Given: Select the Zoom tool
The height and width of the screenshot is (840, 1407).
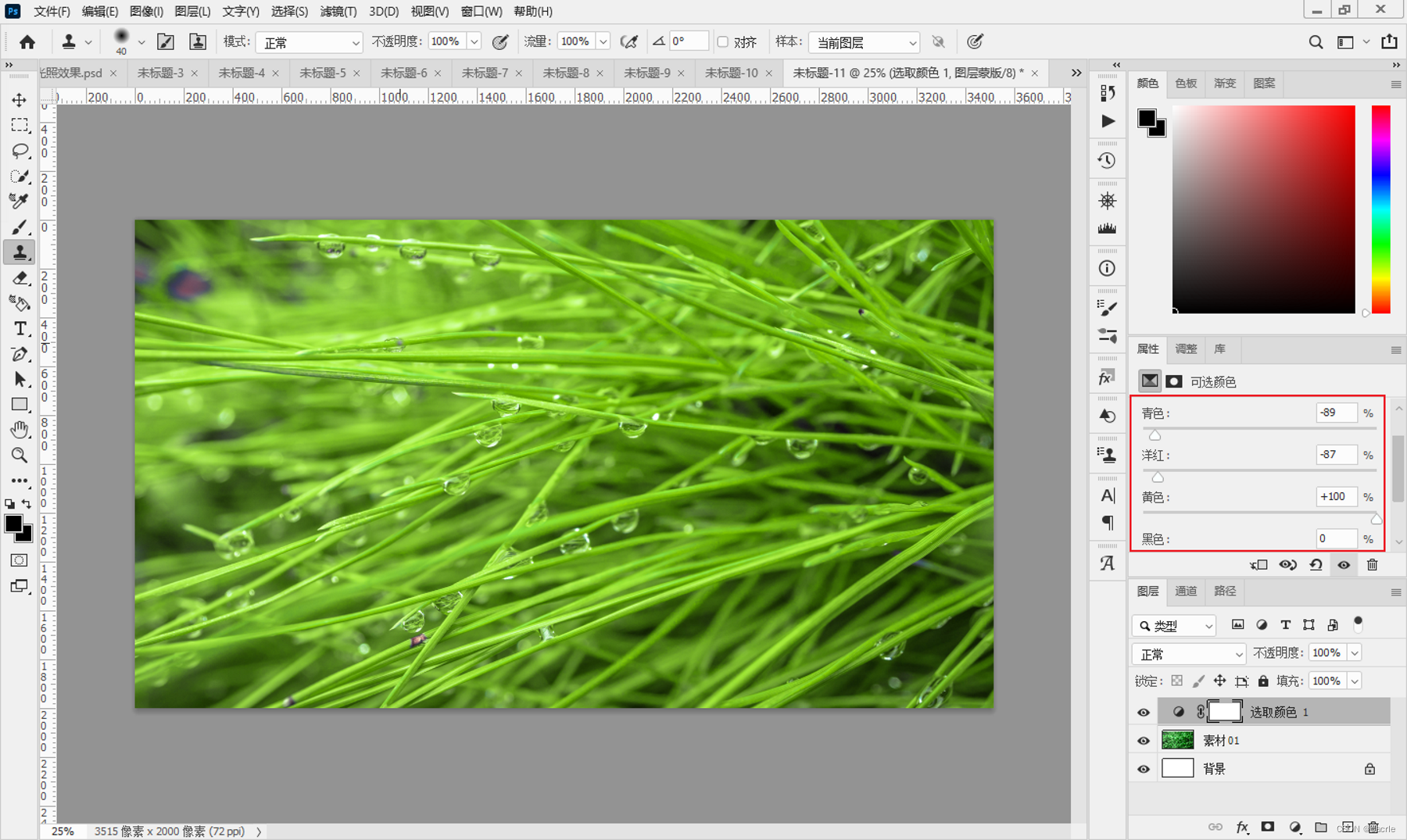Looking at the screenshot, I should 20,455.
